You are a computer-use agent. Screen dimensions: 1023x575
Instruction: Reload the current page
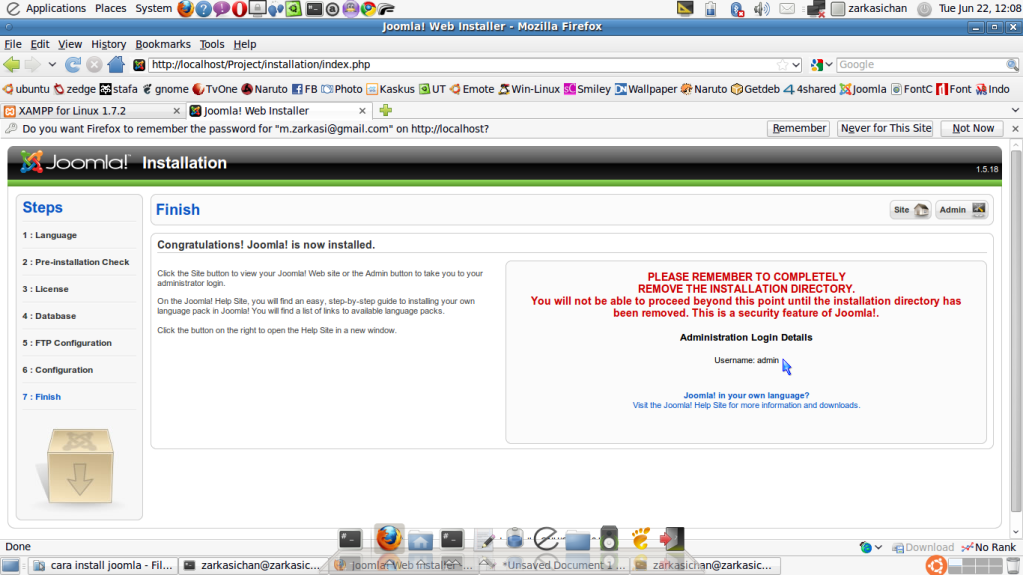[x=72, y=65]
